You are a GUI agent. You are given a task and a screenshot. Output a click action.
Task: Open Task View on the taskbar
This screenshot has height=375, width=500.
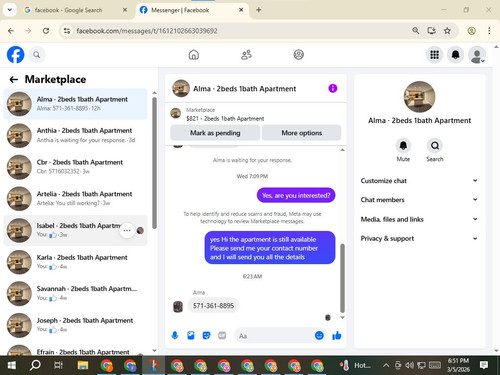(x=58, y=365)
